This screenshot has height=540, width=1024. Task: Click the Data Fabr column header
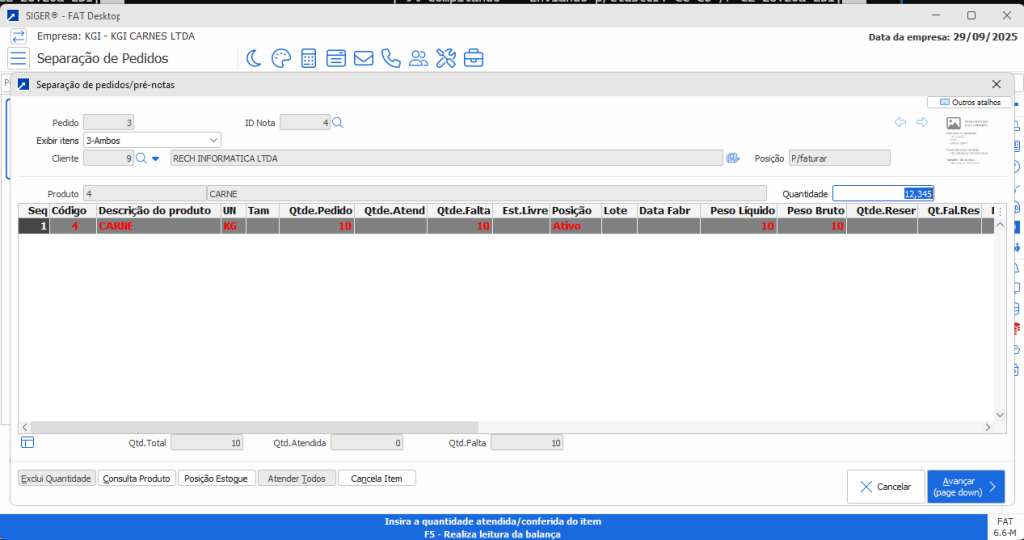click(669, 210)
